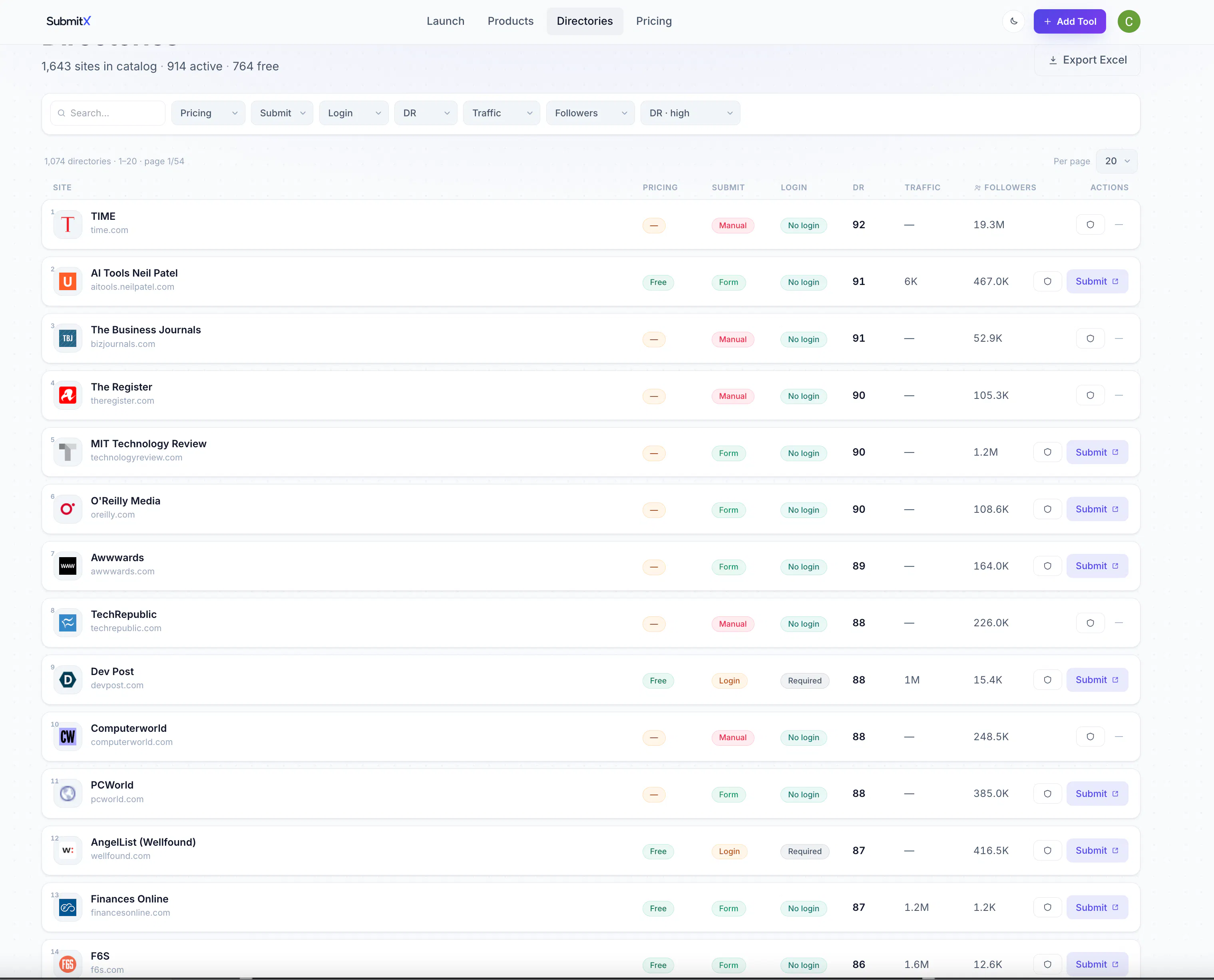Image resolution: width=1214 pixels, height=980 pixels.
Task: Submit to O'Reilly Media
Action: pyautogui.click(x=1097, y=509)
